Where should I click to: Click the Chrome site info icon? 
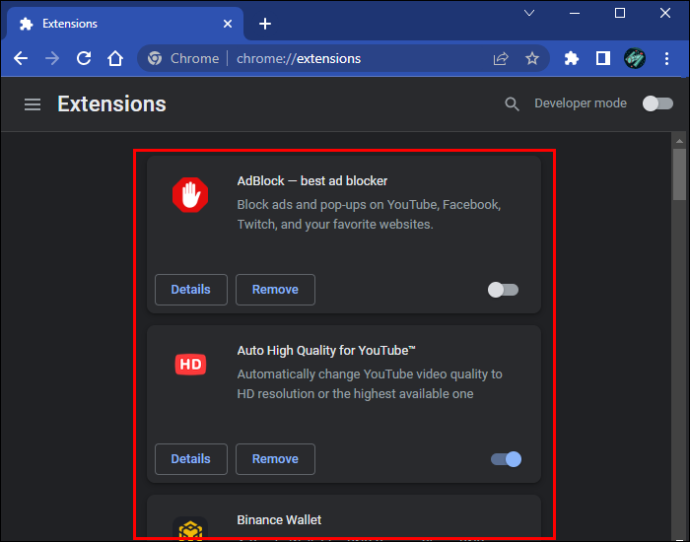pos(154,58)
